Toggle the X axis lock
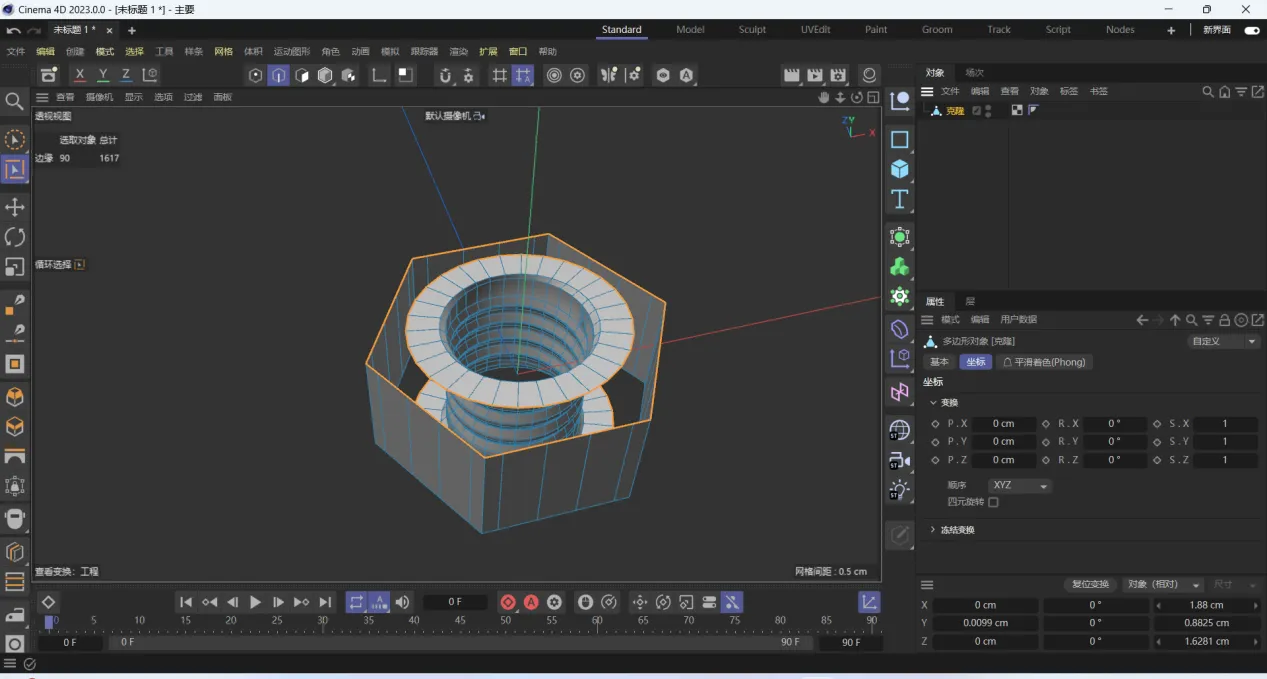Viewport: 1267px width, 679px height. pos(80,75)
